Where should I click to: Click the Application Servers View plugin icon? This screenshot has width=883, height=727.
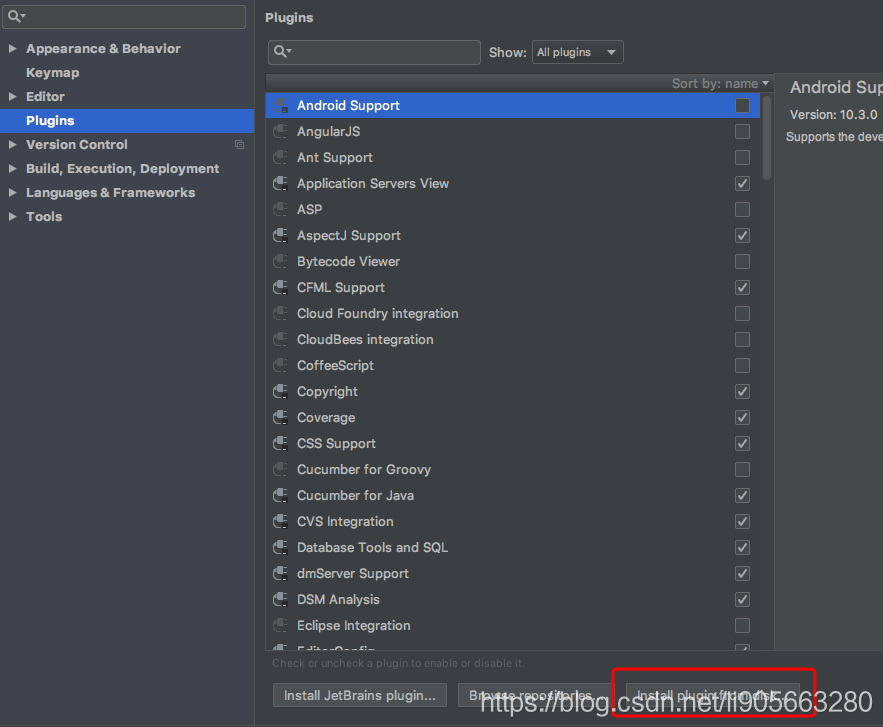point(280,184)
